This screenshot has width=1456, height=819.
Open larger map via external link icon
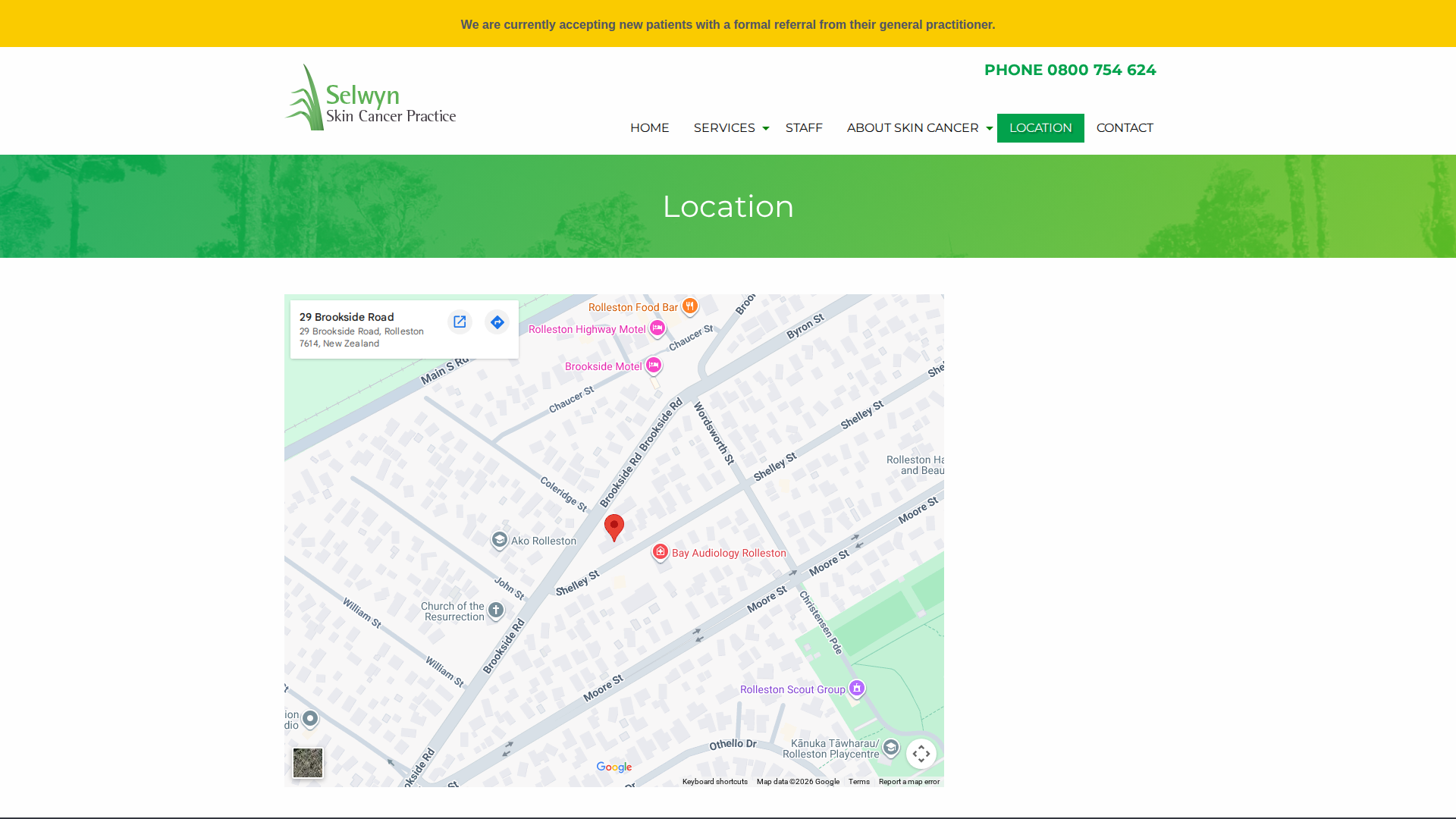[x=460, y=322]
